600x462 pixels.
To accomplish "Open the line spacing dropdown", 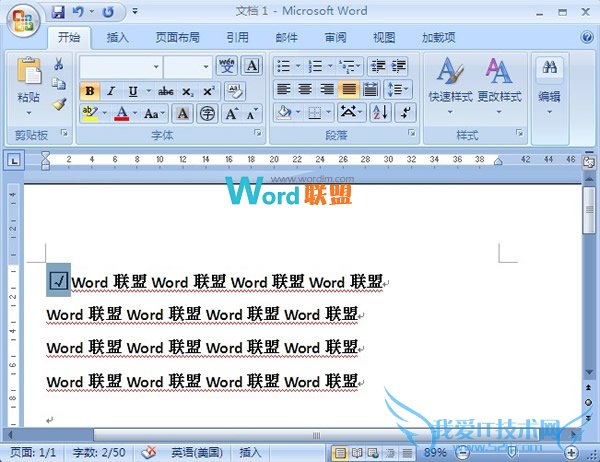I will click(x=398, y=90).
